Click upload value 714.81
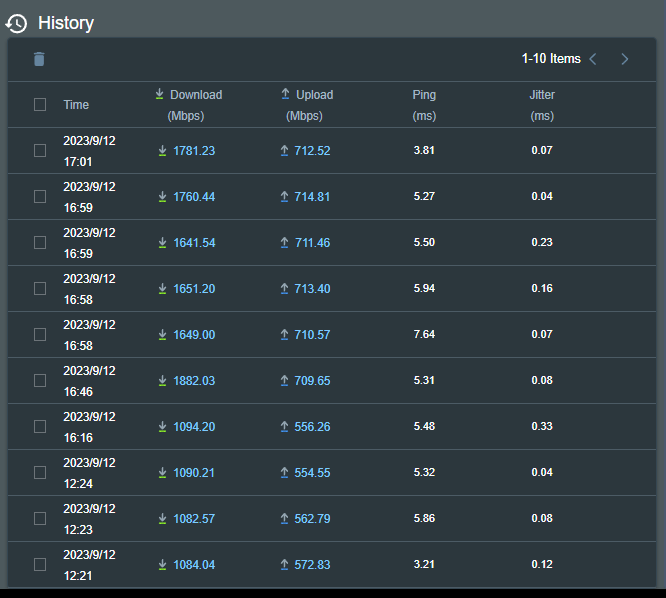 click(312, 197)
